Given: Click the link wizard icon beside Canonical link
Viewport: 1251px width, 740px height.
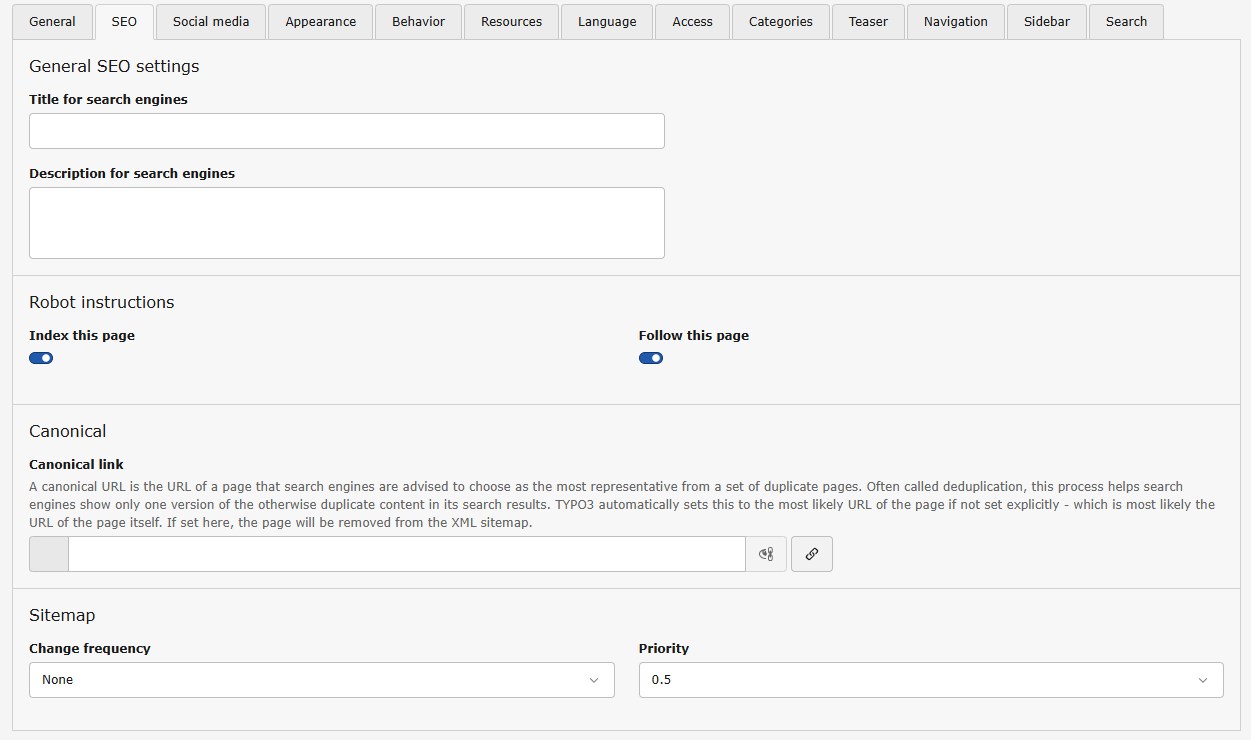Looking at the screenshot, I should [x=811, y=554].
